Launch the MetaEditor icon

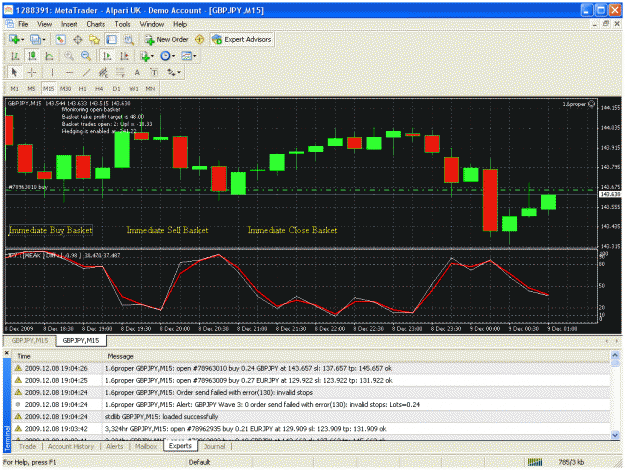pos(199,39)
